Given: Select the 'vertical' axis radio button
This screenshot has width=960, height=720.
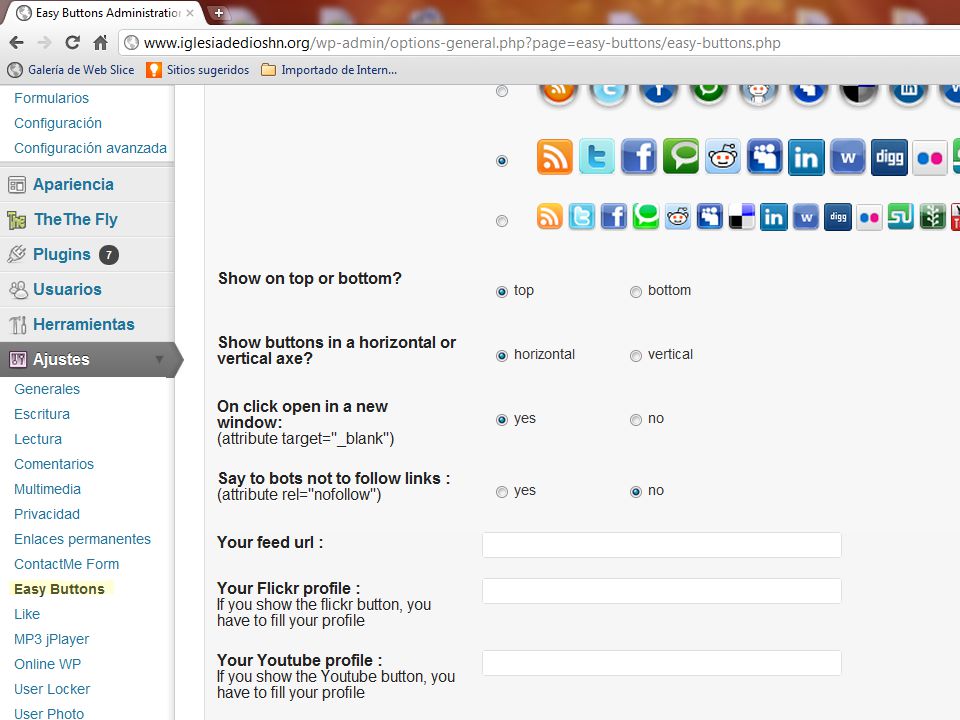Looking at the screenshot, I should [636, 356].
